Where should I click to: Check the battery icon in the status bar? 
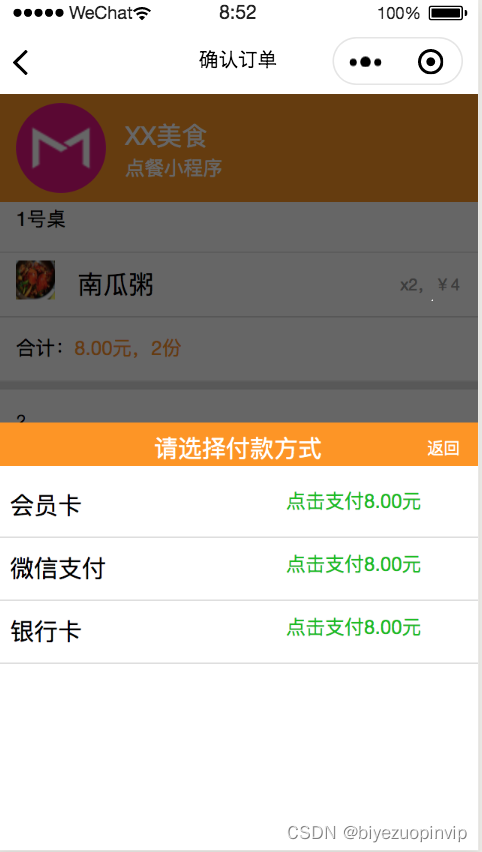click(x=447, y=13)
